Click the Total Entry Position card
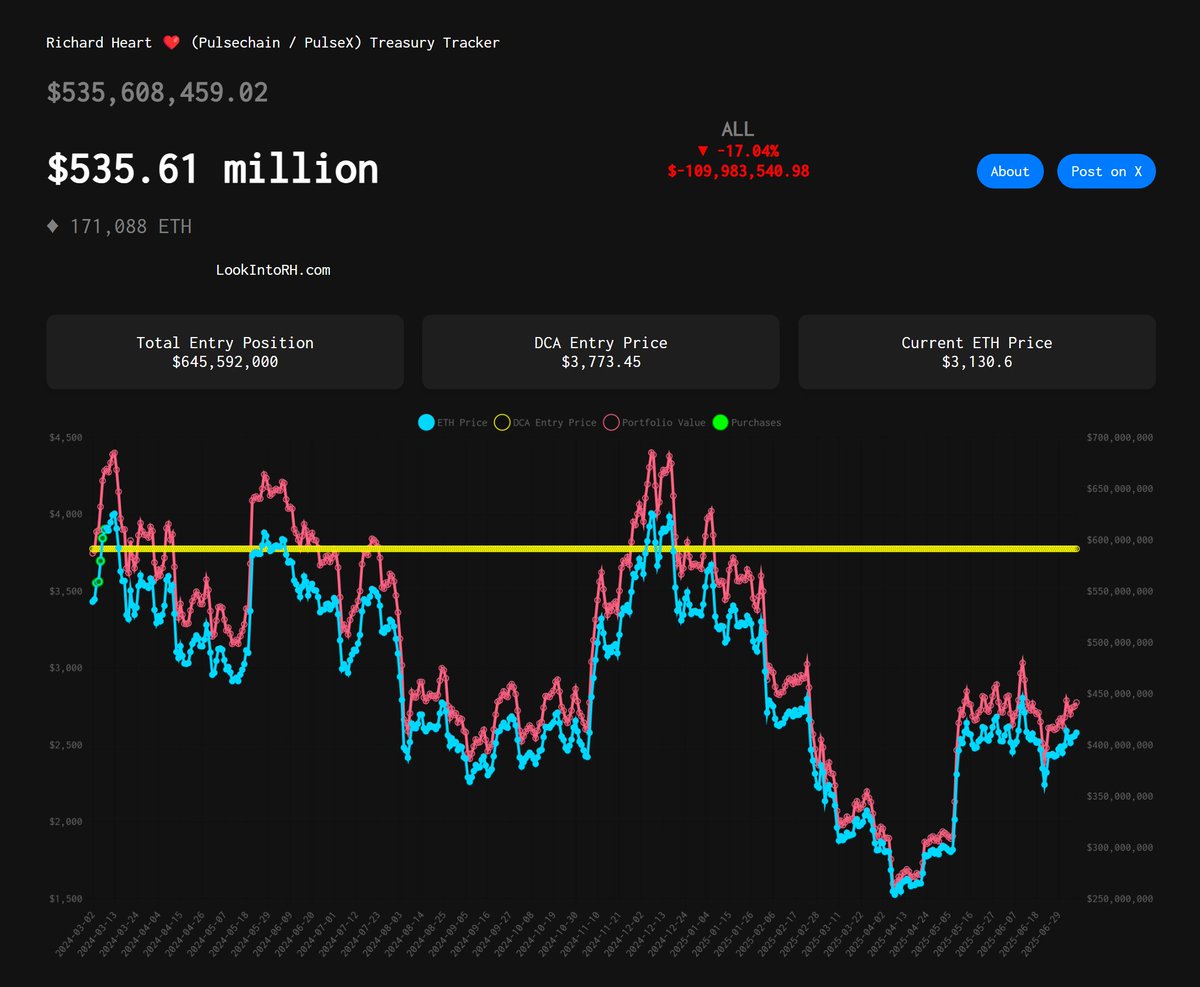The width and height of the screenshot is (1200, 987). point(225,352)
